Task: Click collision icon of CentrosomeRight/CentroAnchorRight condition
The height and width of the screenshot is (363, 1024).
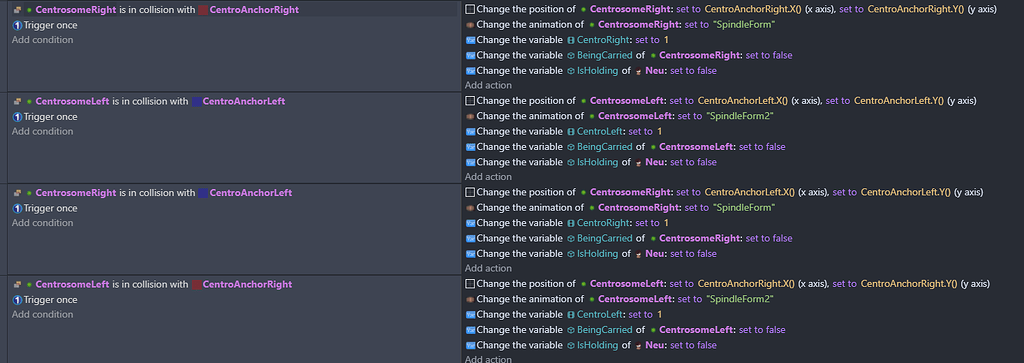Action: click(x=18, y=10)
